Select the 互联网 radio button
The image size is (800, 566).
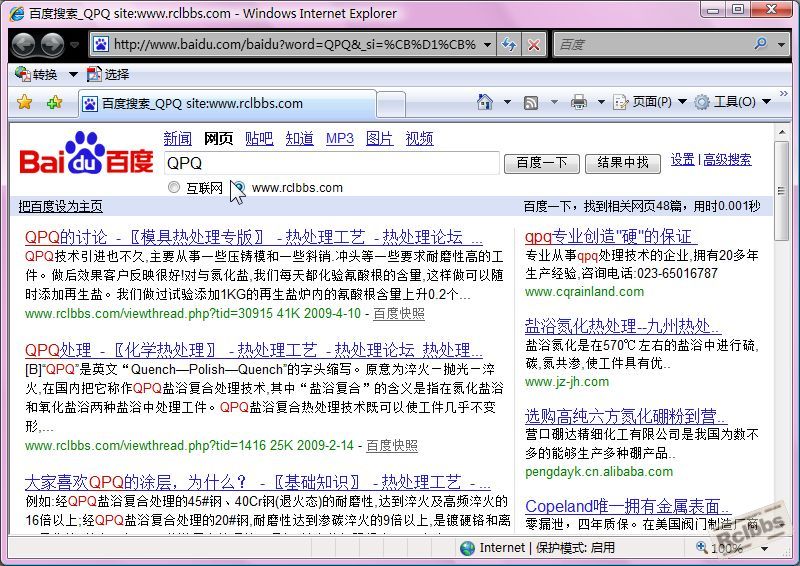tap(174, 187)
